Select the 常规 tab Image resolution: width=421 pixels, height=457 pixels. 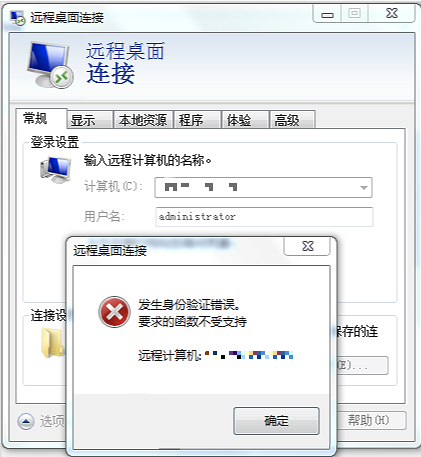pos(35,118)
